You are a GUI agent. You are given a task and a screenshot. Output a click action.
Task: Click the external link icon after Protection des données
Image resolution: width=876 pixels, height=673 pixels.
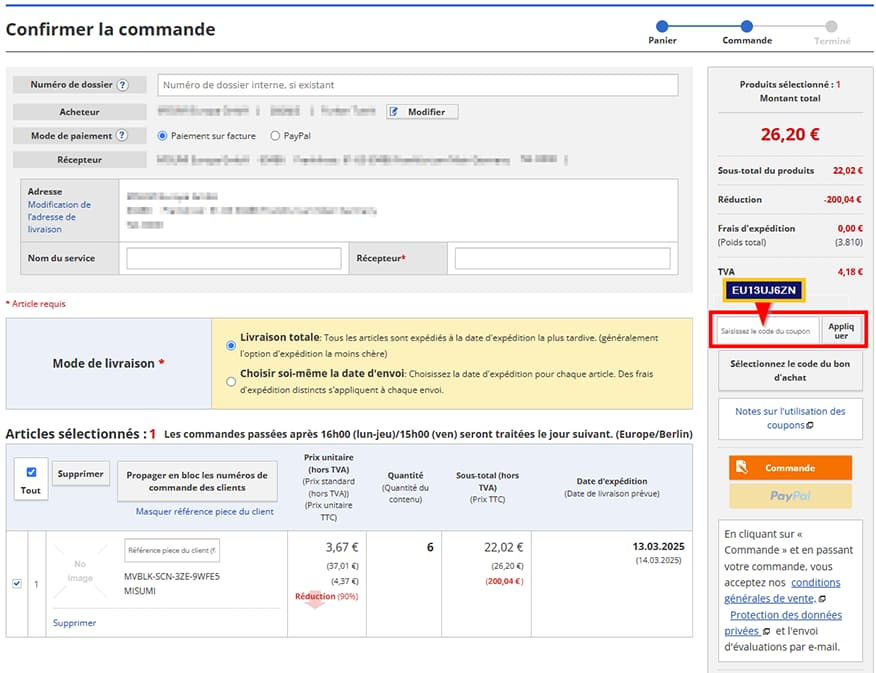click(x=766, y=631)
